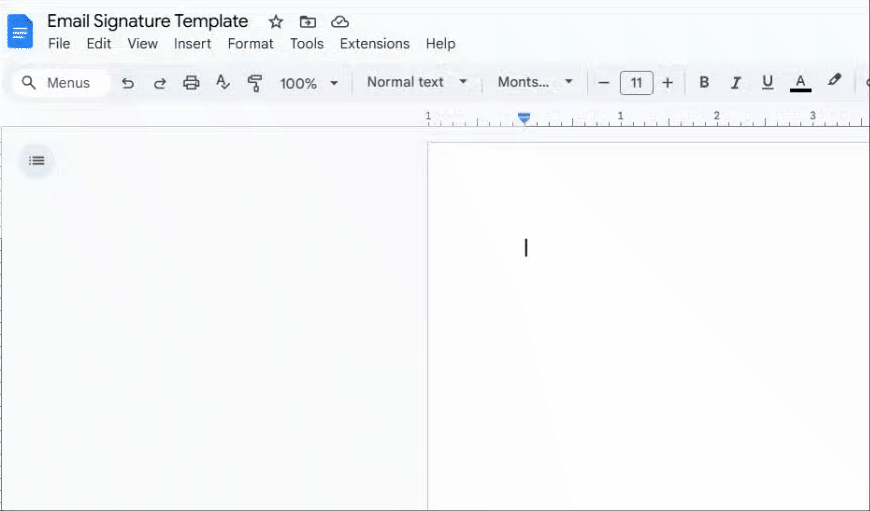Toggle bold formatting

(704, 82)
